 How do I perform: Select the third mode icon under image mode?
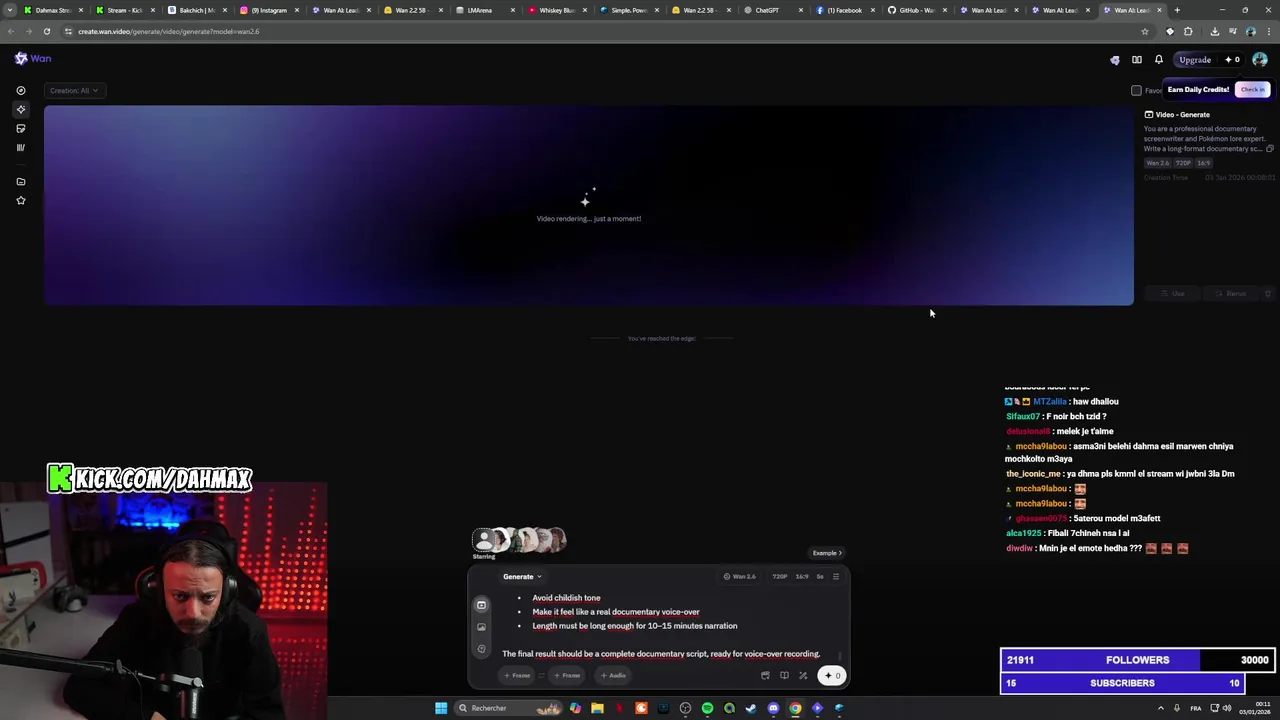(481, 649)
